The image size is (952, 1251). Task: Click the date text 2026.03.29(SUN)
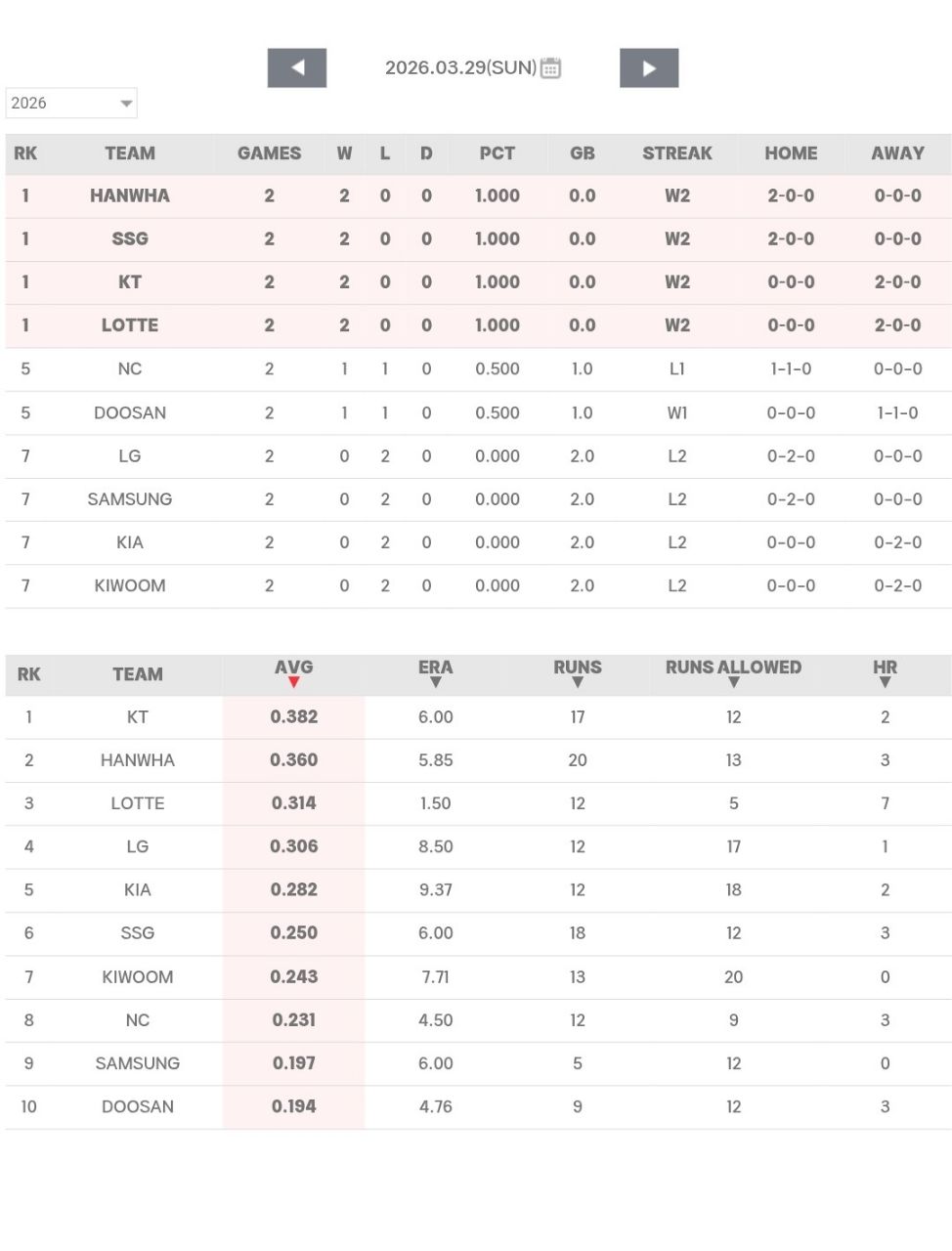(x=460, y=68)
